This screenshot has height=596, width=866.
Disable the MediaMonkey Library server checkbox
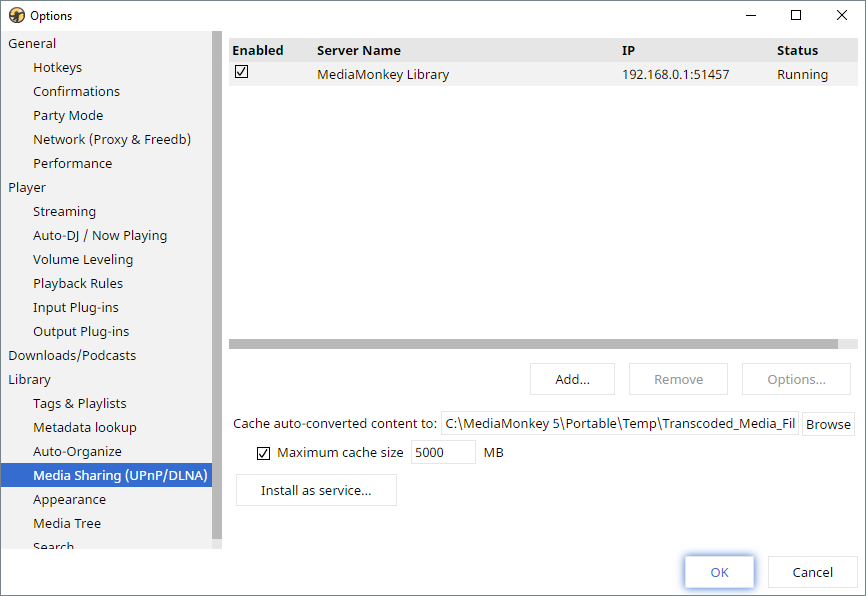[x=242, y=72]
